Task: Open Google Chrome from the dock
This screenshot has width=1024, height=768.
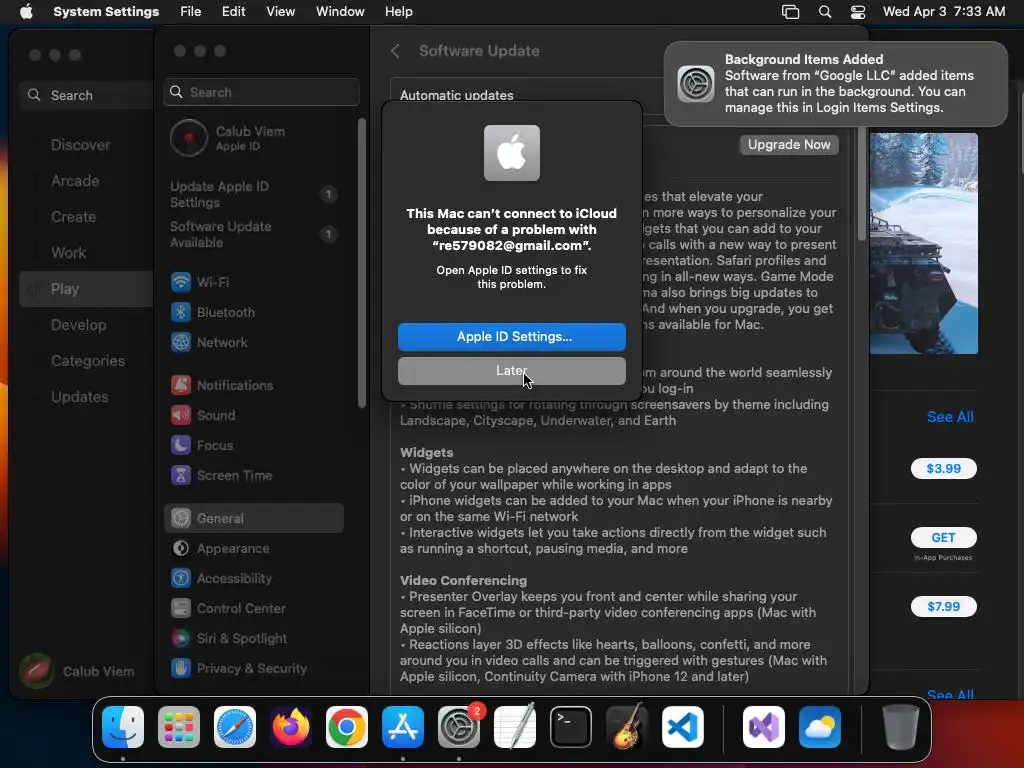Action: [x=347, y=727]
